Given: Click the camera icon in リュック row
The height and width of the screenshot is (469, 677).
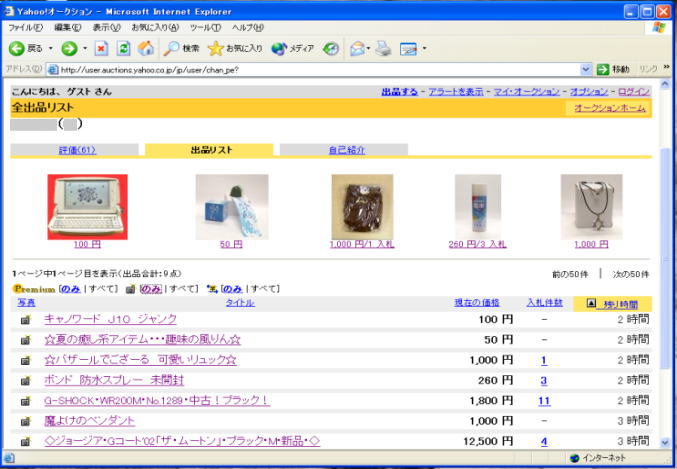Looking at the screenshot, I should 26,361.
